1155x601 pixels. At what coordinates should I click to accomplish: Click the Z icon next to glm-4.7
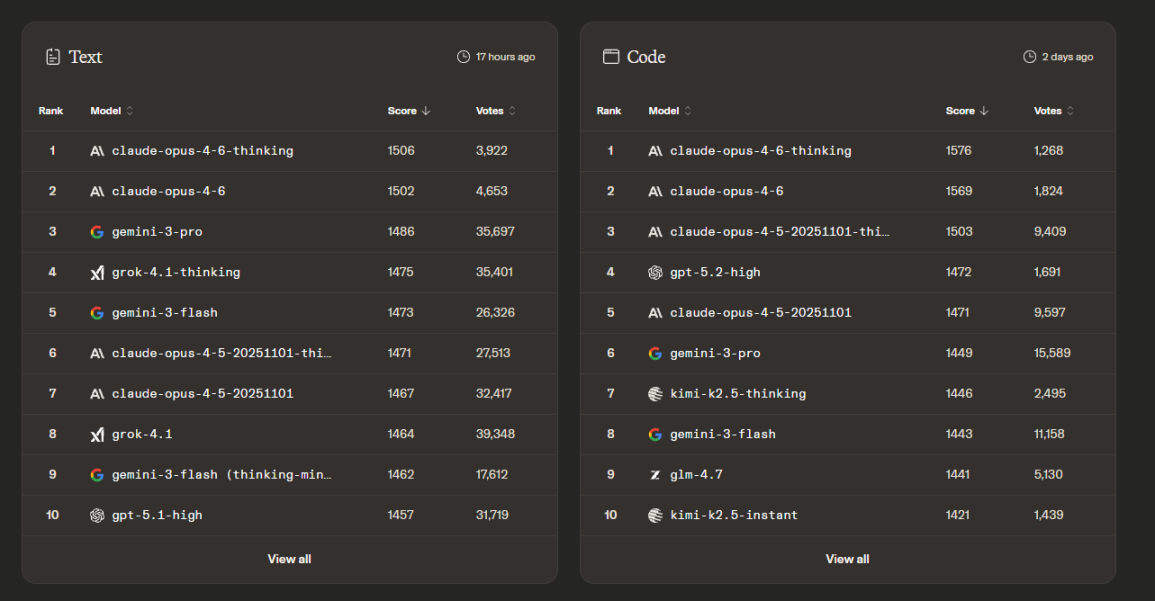[x=655, y=475]
